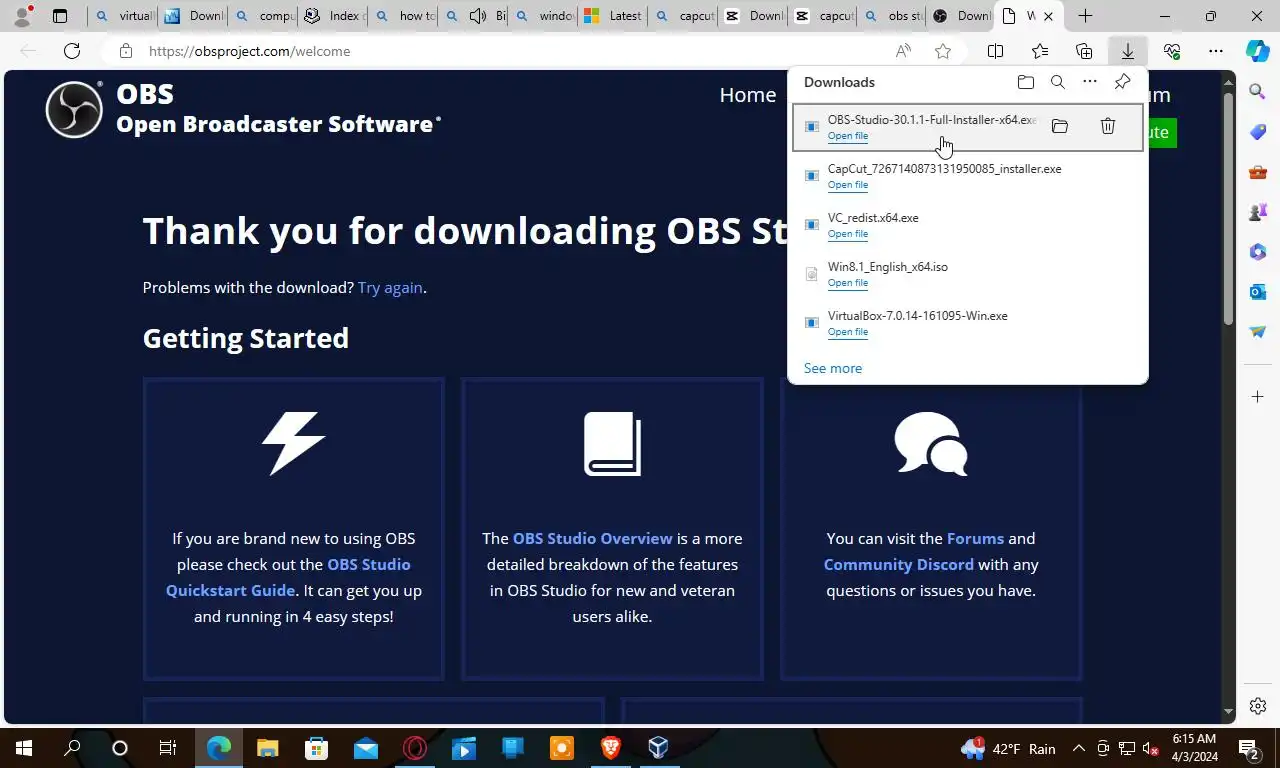Open File Explorer from taskbar
Viewport: 1280px width, 768px height.
(267, 748)
